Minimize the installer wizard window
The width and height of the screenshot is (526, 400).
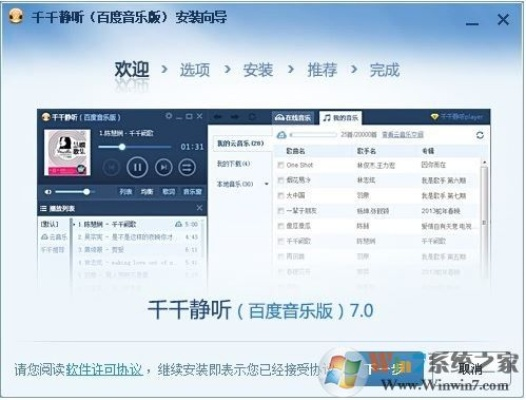(x=472, y=23)
